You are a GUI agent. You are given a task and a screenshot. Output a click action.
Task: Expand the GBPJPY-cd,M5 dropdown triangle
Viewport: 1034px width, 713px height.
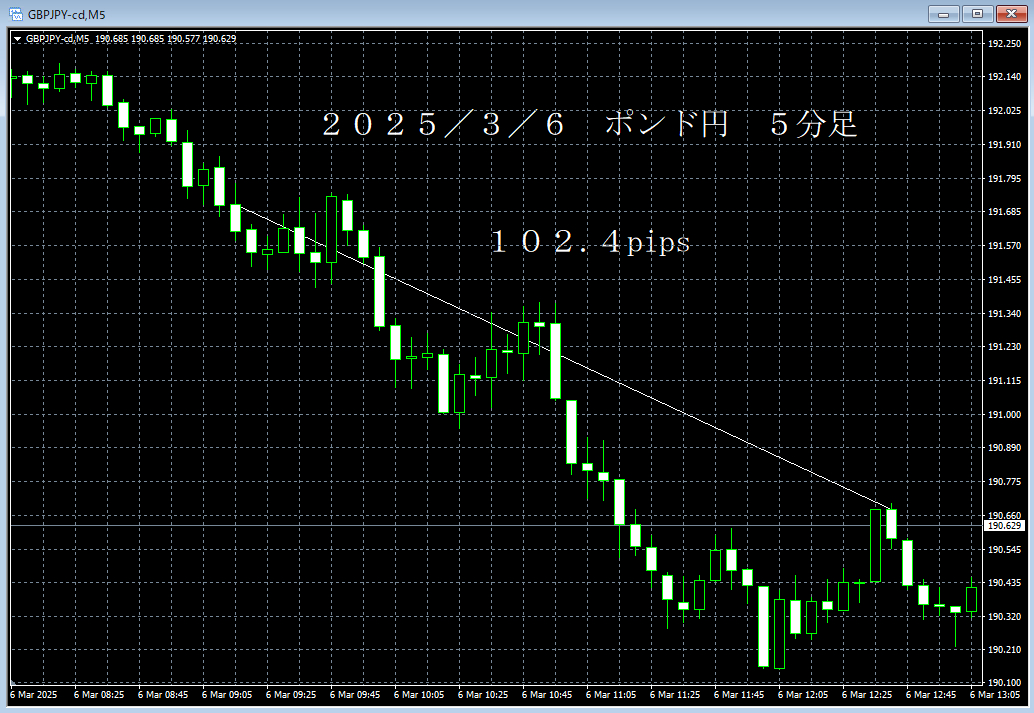17,39
